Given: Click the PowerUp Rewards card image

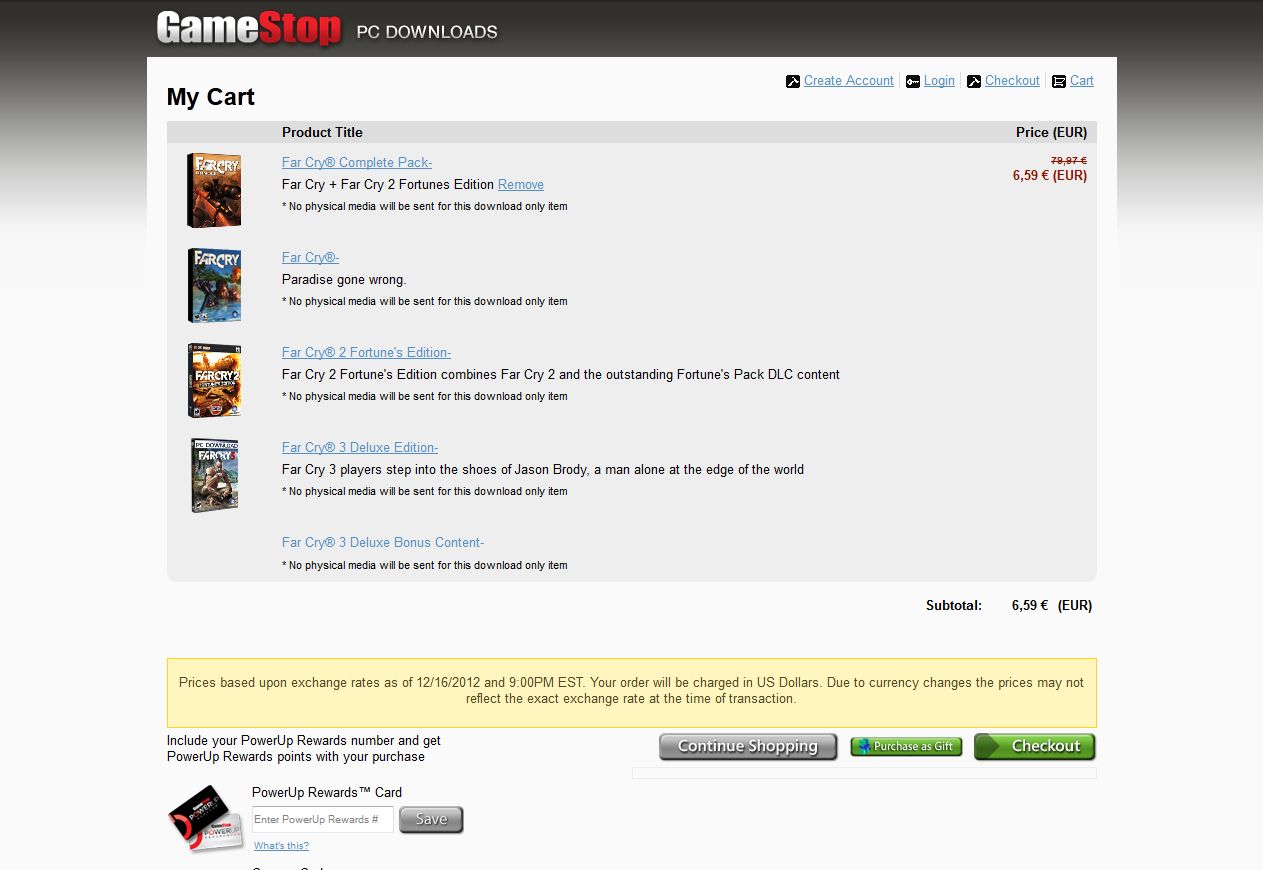Looking at the screenshot, I should coord(206,818).
